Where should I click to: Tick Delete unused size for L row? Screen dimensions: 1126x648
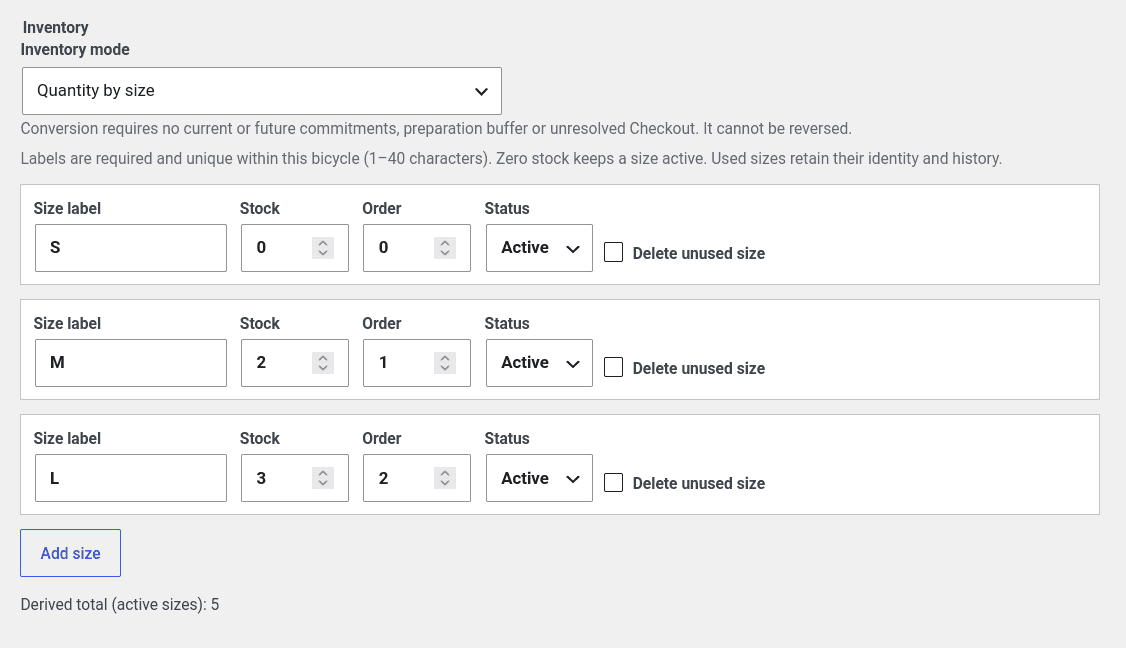point(613,482)
